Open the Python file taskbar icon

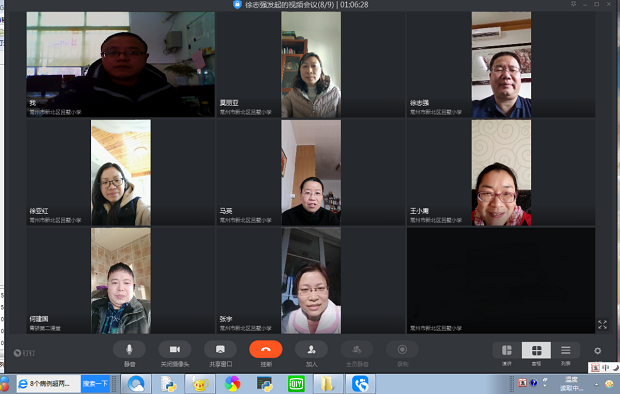(x=168, y=384)
